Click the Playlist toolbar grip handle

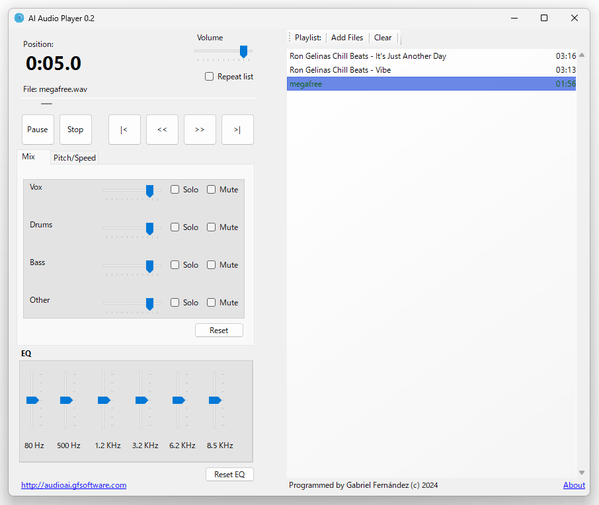coord(290,37)
